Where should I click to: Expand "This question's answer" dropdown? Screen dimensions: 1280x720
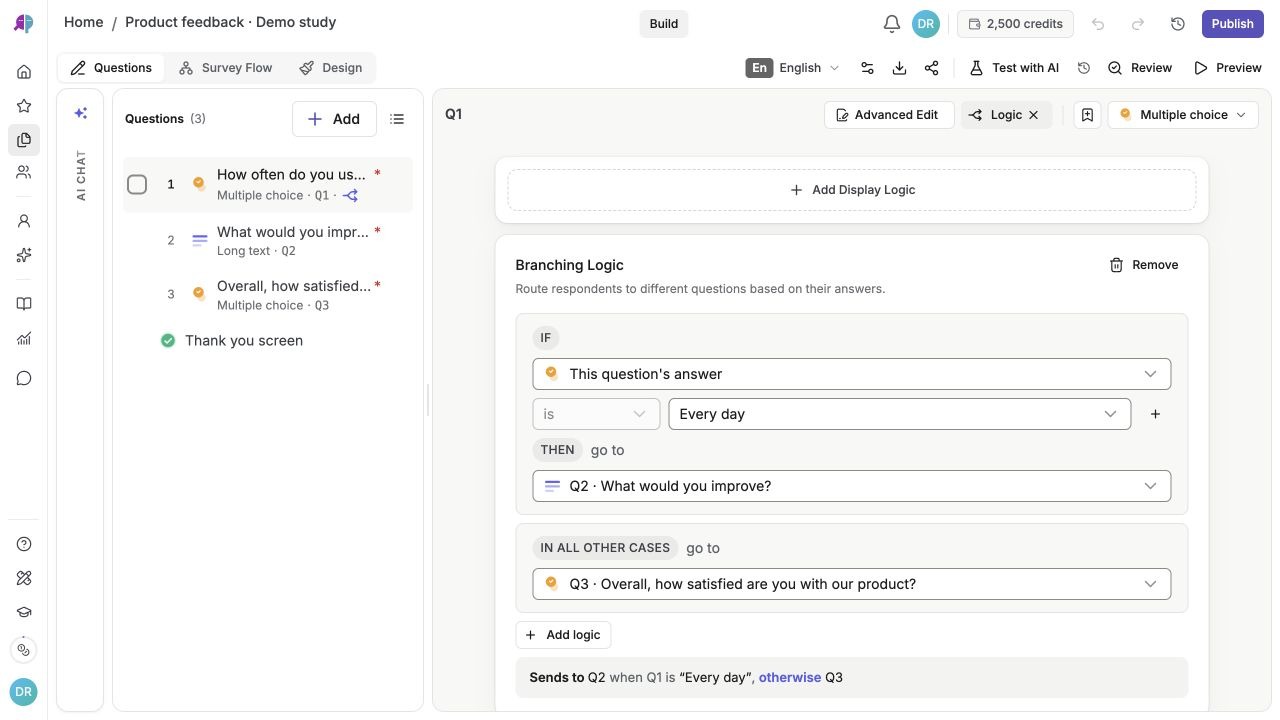[x=852, y=374]
